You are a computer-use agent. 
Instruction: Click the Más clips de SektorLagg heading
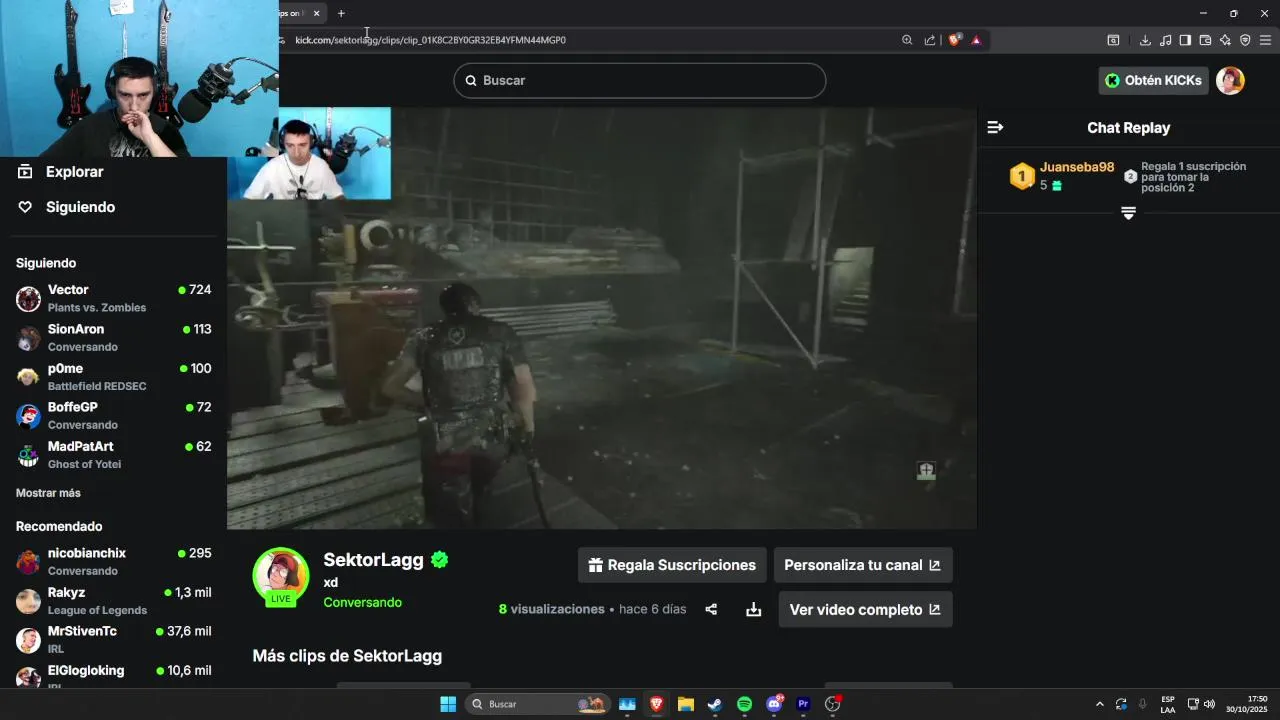click(x=347, y=656)
